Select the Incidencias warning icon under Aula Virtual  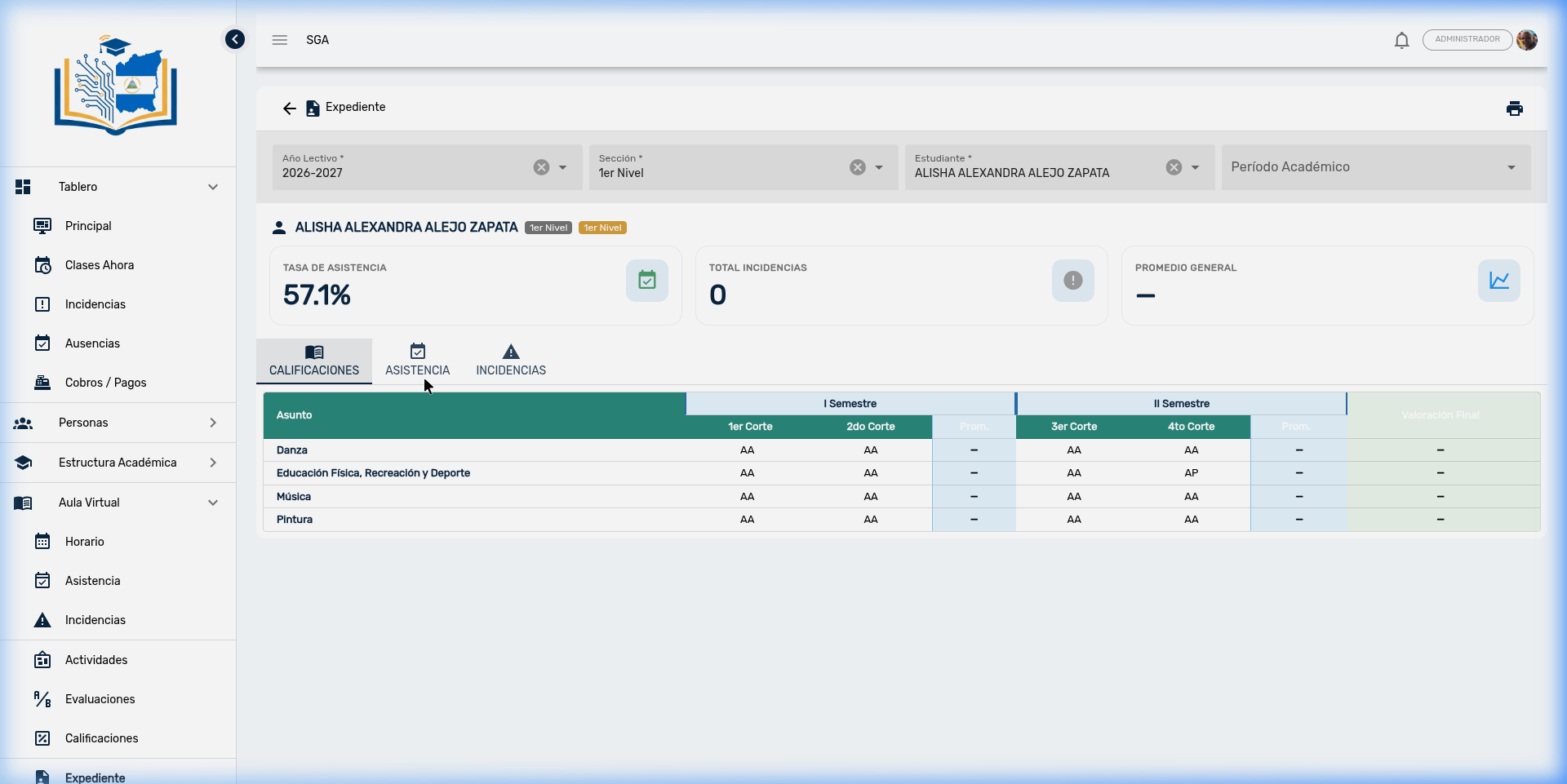click(x=42, y=620)
